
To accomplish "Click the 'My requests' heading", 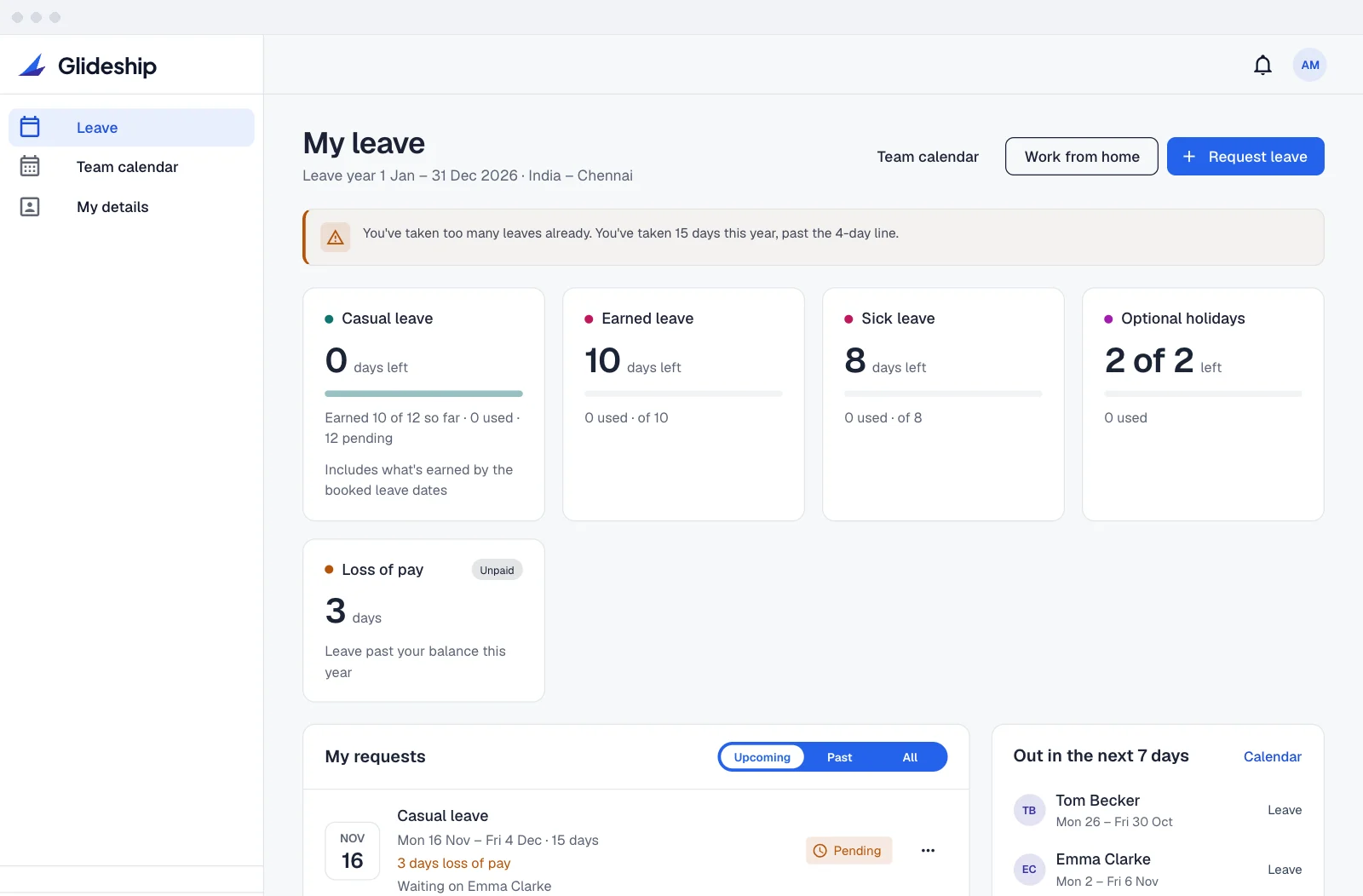I will (375, 756).
